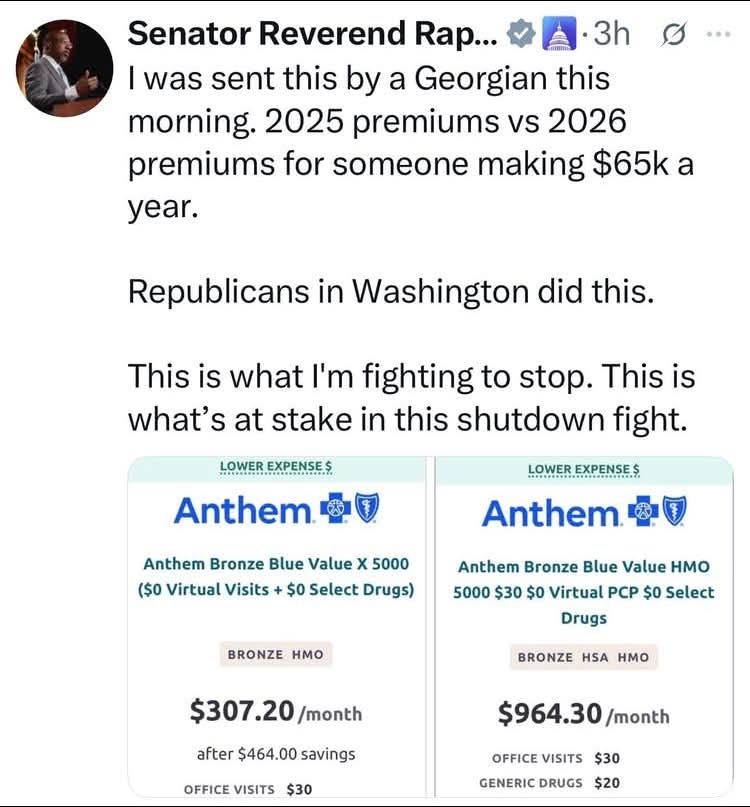Viewport: 750px width, 807px height.
Task: Click the Capitol building government badge
Action: (x=555, y=35)
